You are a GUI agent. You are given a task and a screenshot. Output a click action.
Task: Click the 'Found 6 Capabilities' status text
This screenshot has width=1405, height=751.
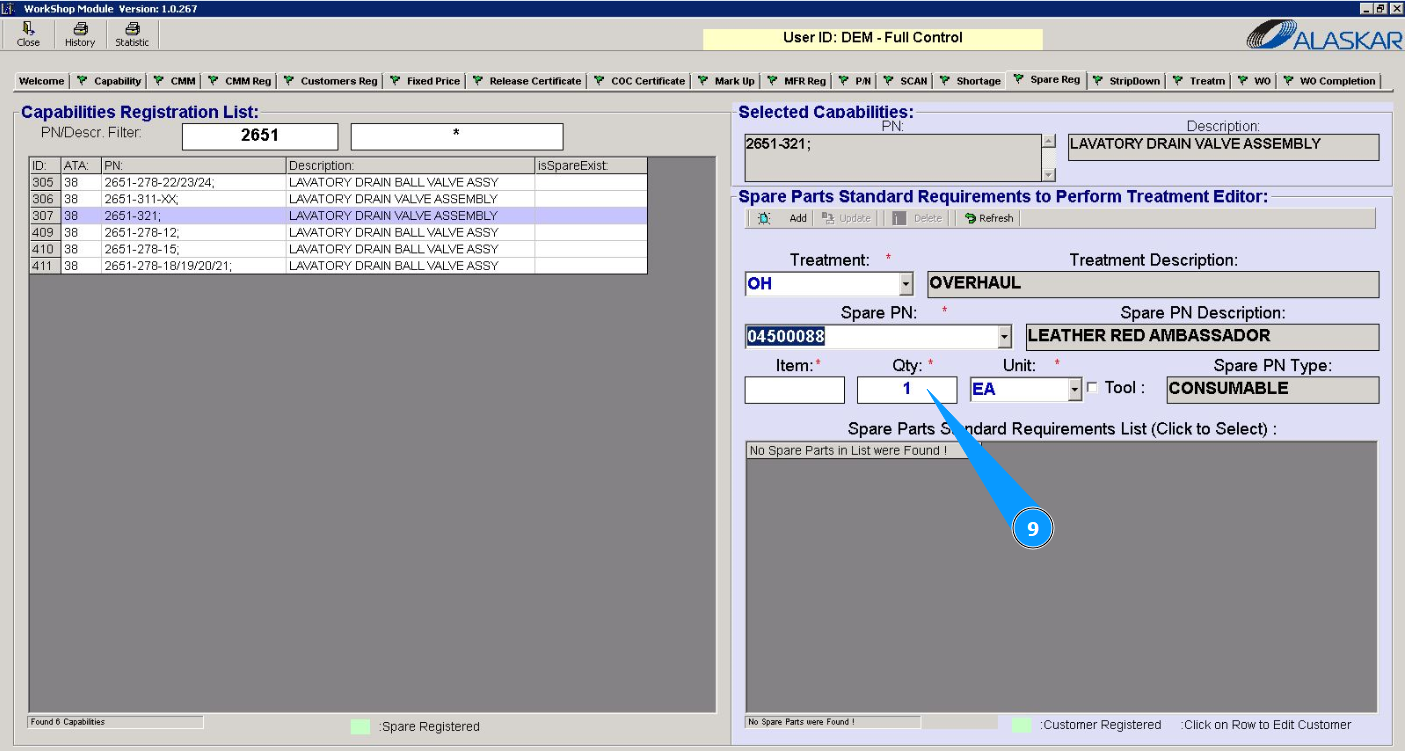pos(67,722)
